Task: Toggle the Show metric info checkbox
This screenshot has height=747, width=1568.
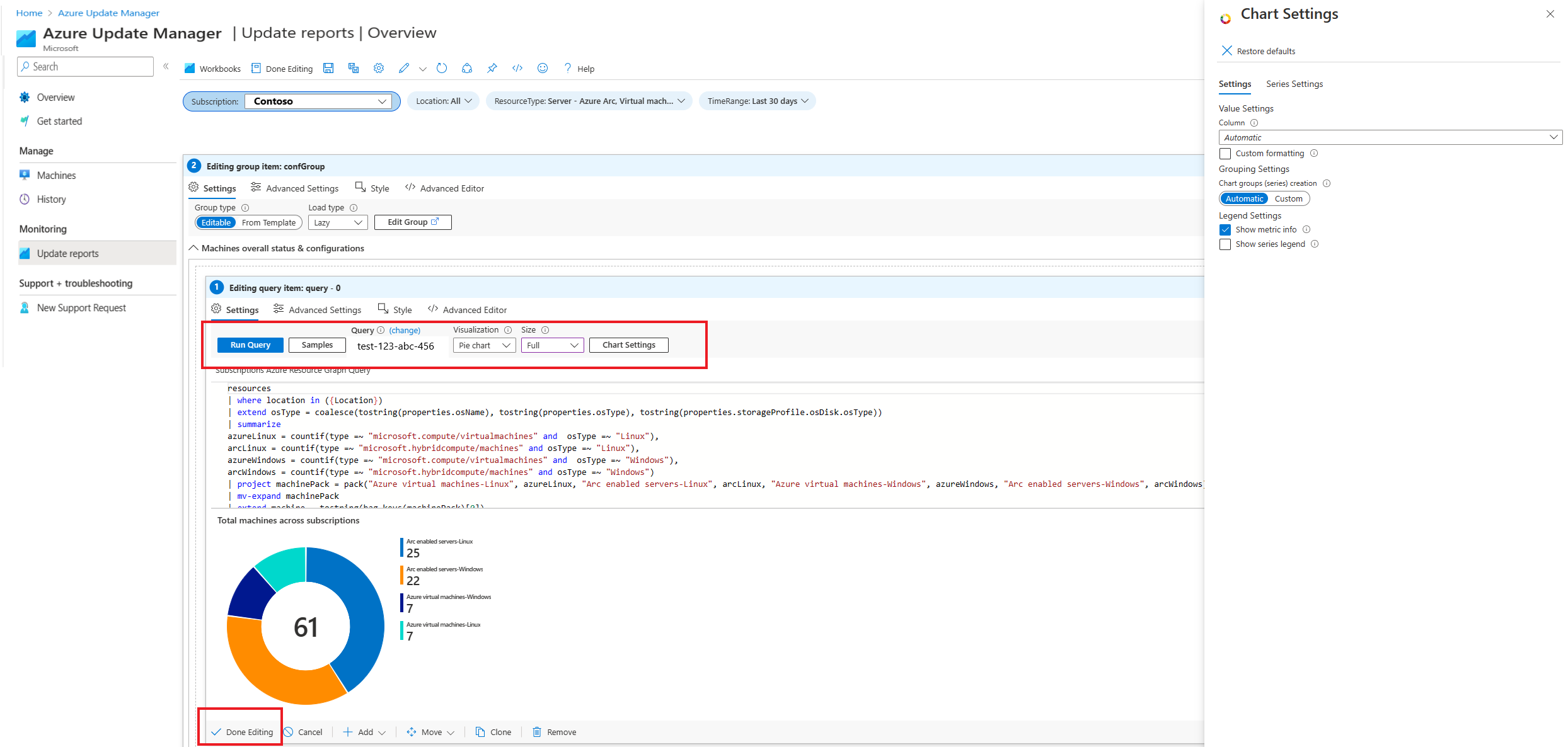Action: [1224, 229]
